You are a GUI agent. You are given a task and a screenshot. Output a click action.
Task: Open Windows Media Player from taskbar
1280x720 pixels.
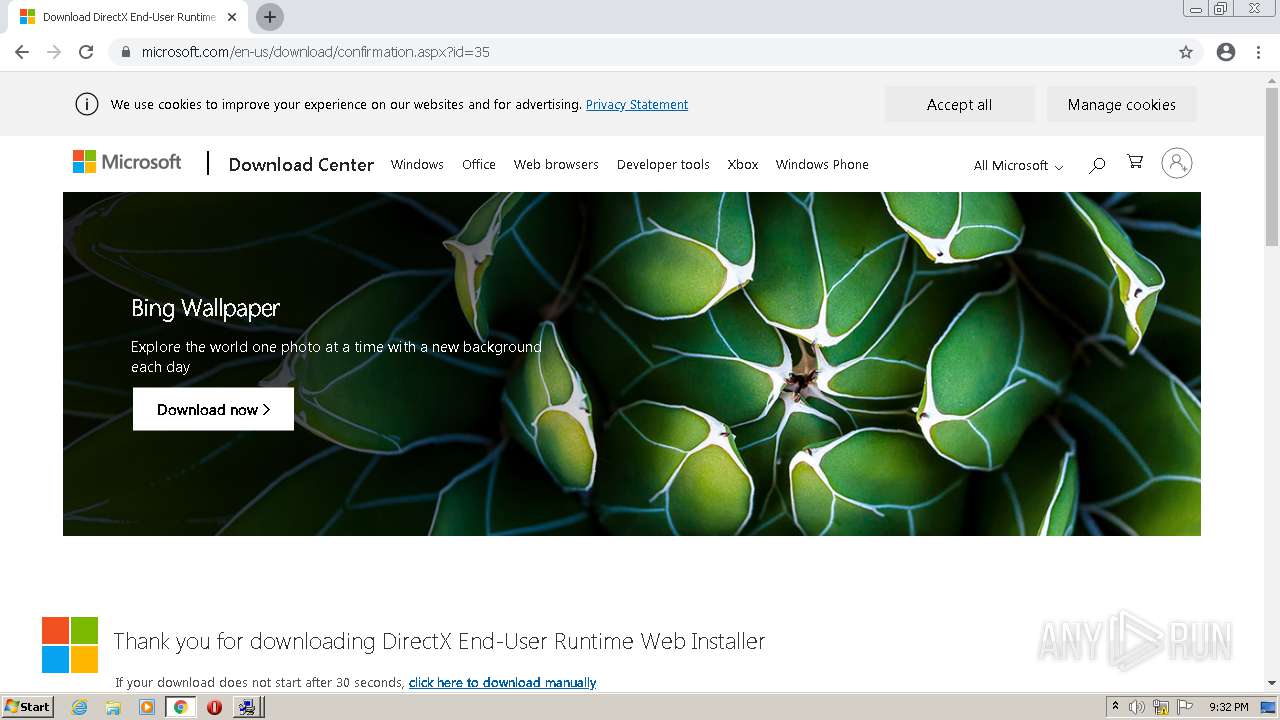click(x=147, y=707)
